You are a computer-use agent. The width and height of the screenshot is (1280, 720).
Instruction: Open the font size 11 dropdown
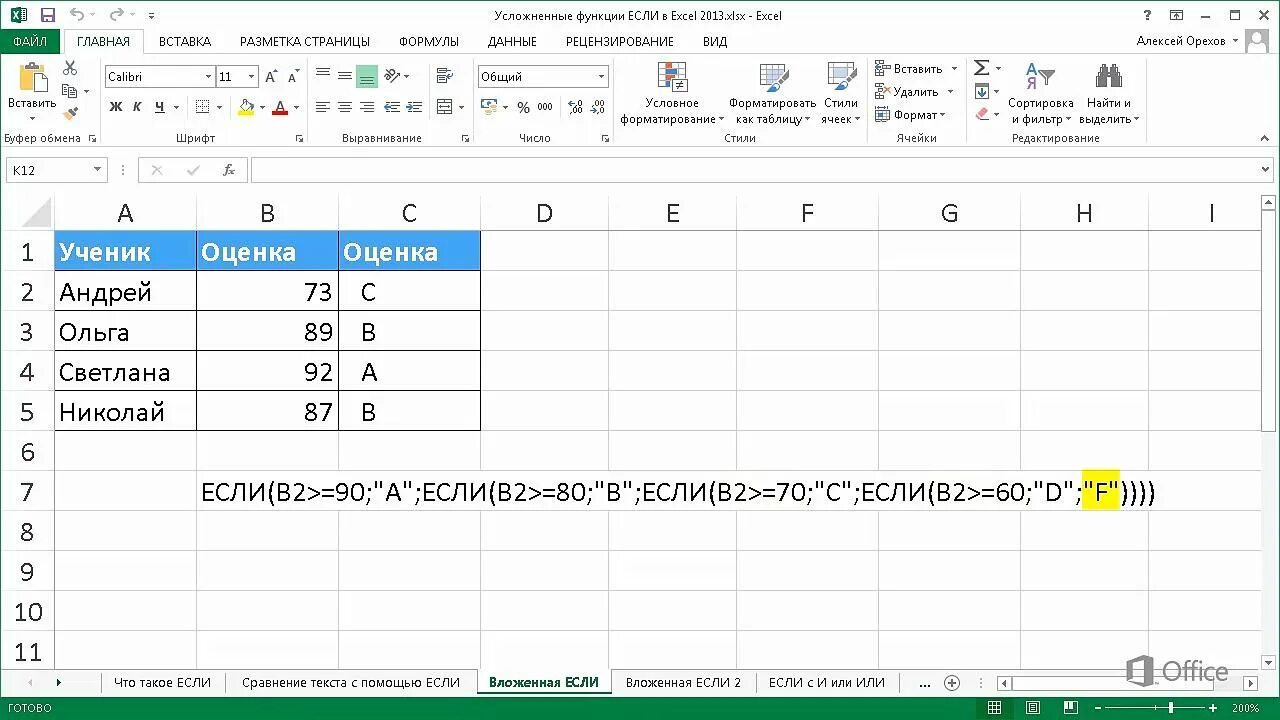pyautogui.click(x=251, y=77)
